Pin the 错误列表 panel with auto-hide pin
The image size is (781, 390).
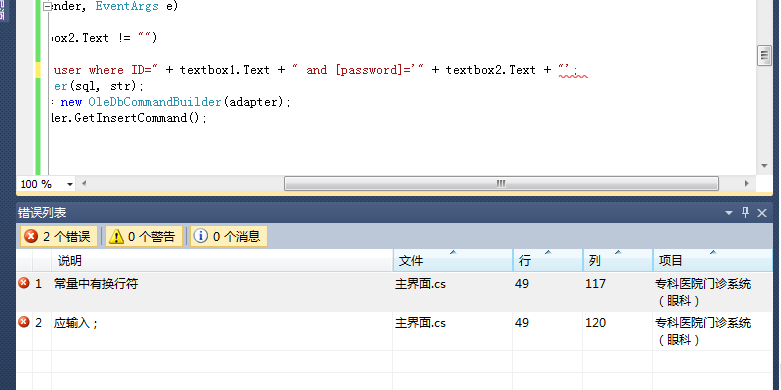[746, 213]
